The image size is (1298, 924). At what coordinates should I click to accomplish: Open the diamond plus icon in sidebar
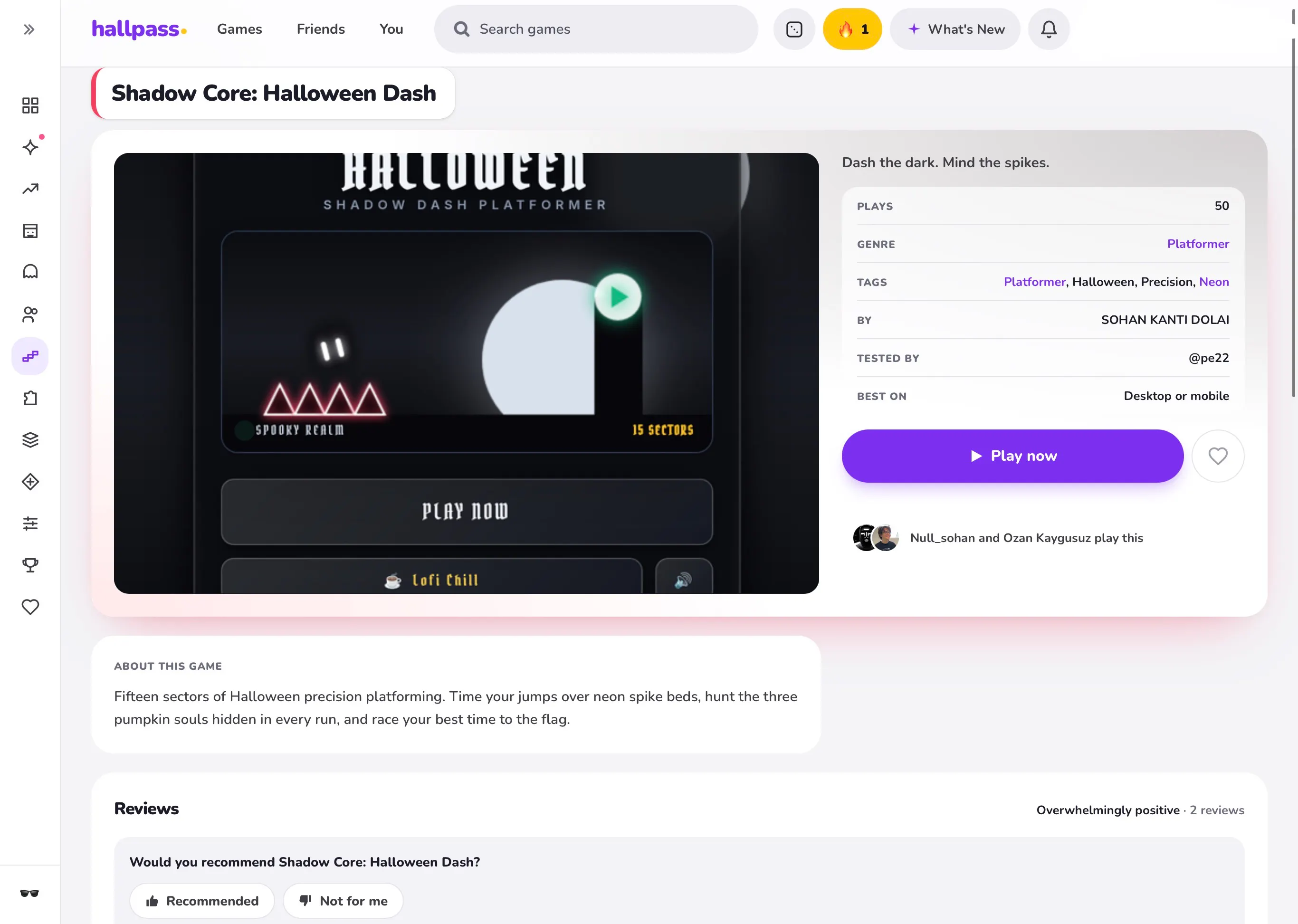click(x=30, y=482)
